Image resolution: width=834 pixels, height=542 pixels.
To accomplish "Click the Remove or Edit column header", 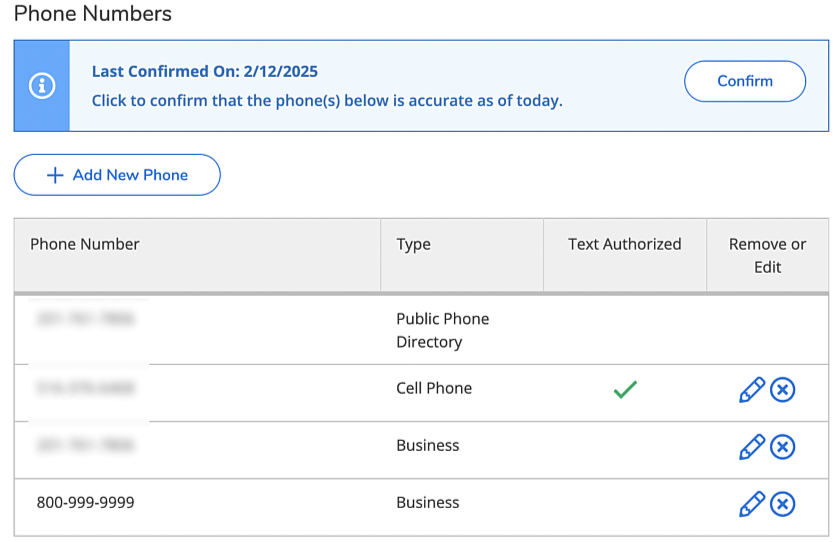I will [767, 255].
